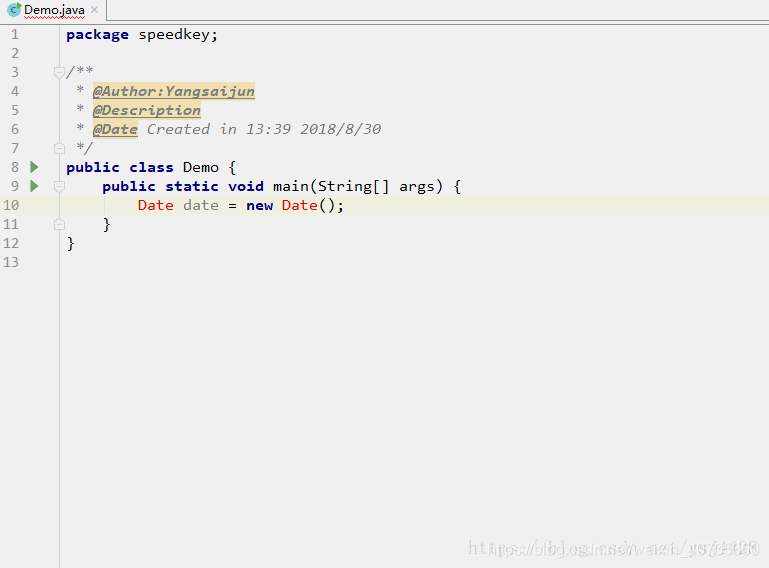Run main method via line 9 gutter arrow
This screenshot has width=769, height=568.
(34, 186)
